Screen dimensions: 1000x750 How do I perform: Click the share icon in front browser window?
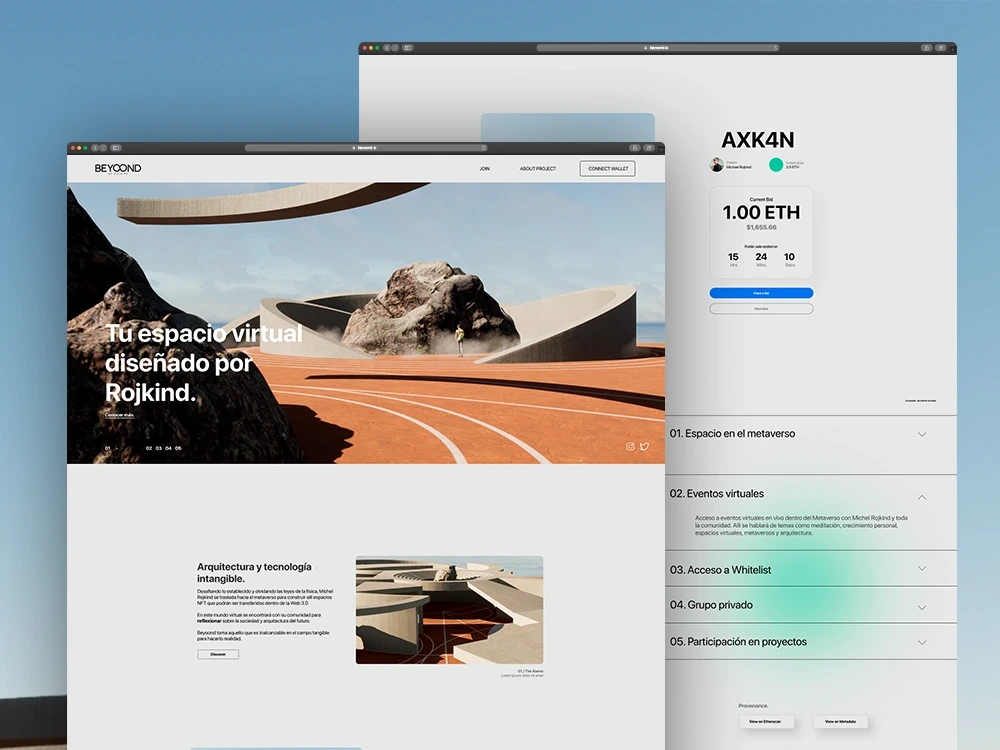[x=635, y=148]
